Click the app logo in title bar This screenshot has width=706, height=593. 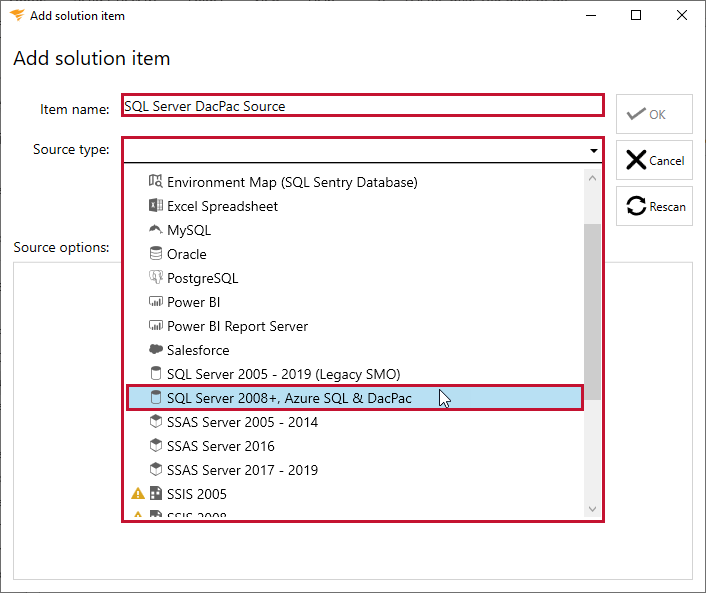(17, 15)
